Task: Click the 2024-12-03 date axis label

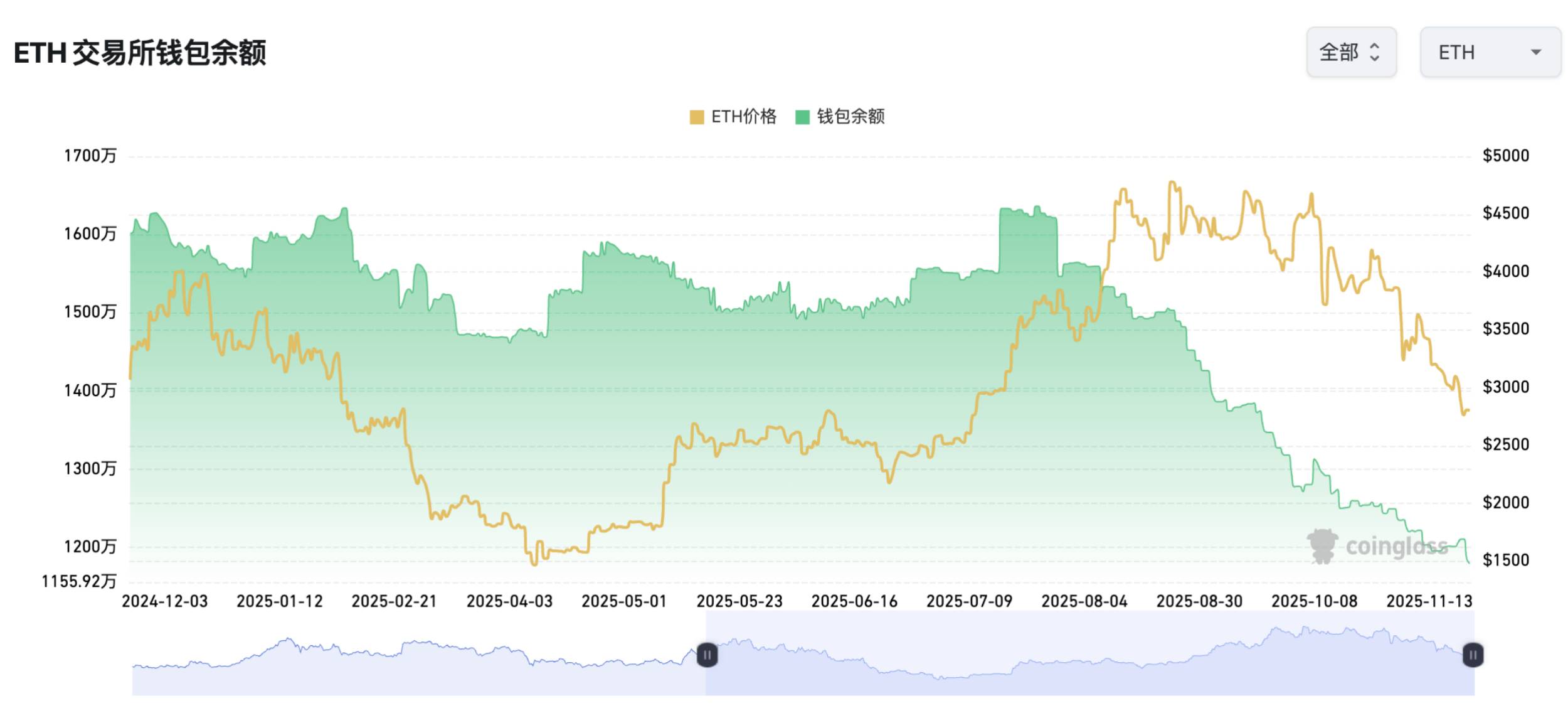Action: pos(164,601)
